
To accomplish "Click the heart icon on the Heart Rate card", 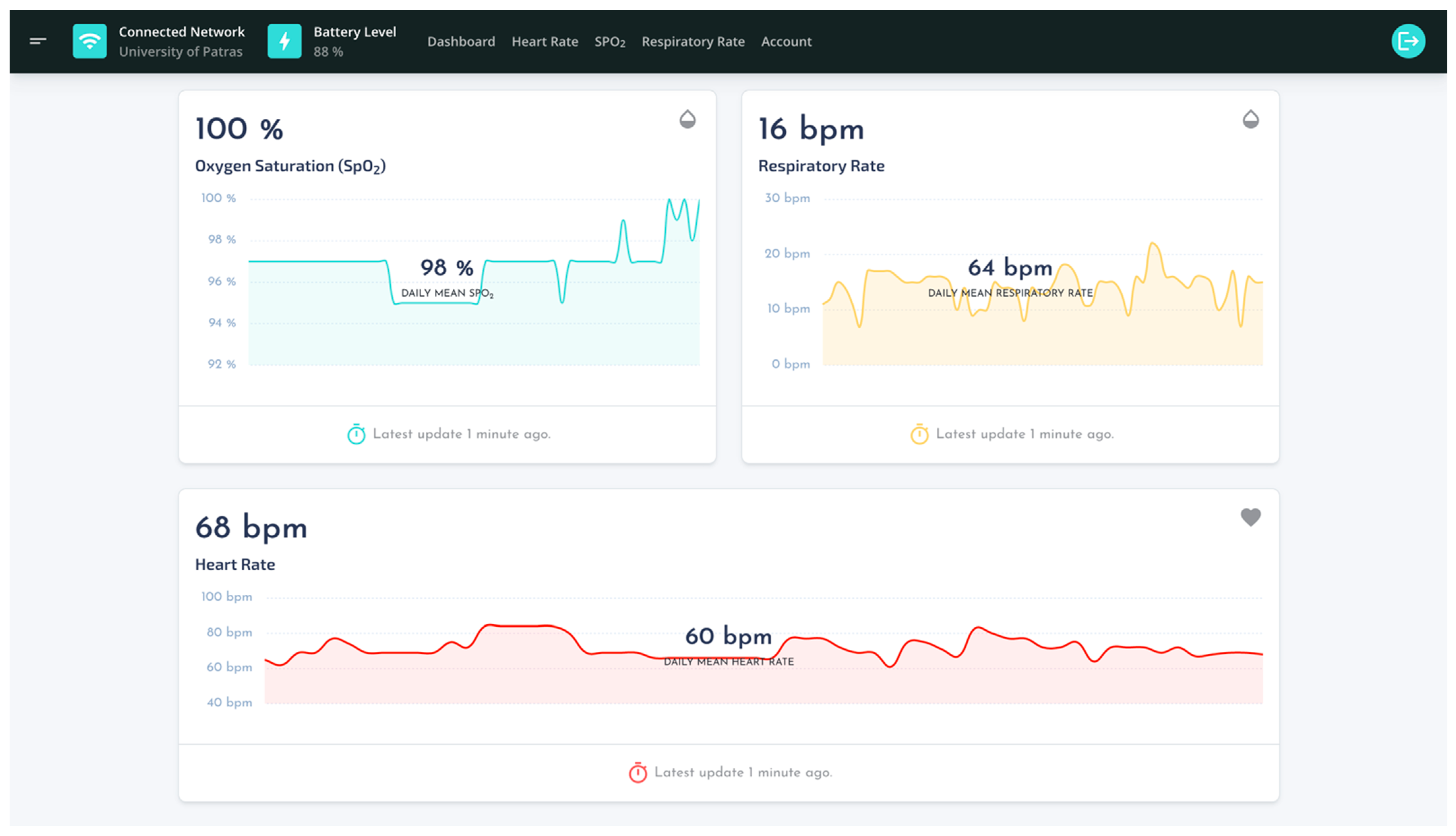I will tap(1251, 517).
